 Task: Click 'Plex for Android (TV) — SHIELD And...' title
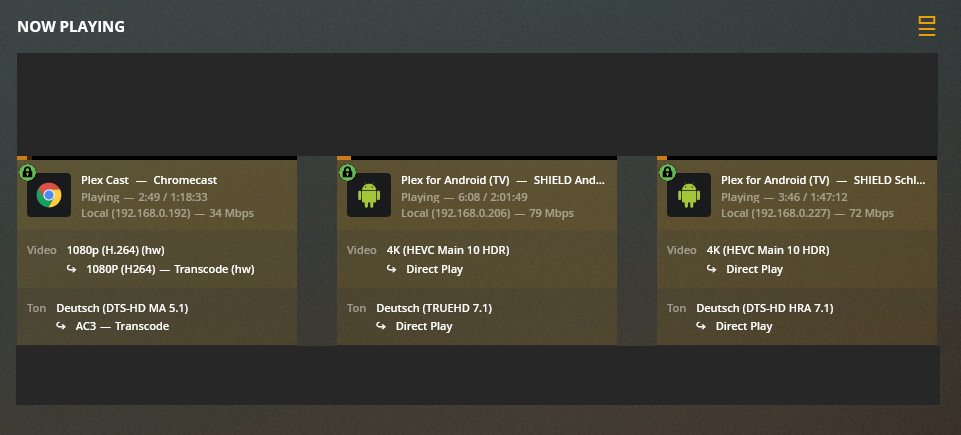pyautogui.click(x=503, y=180)
